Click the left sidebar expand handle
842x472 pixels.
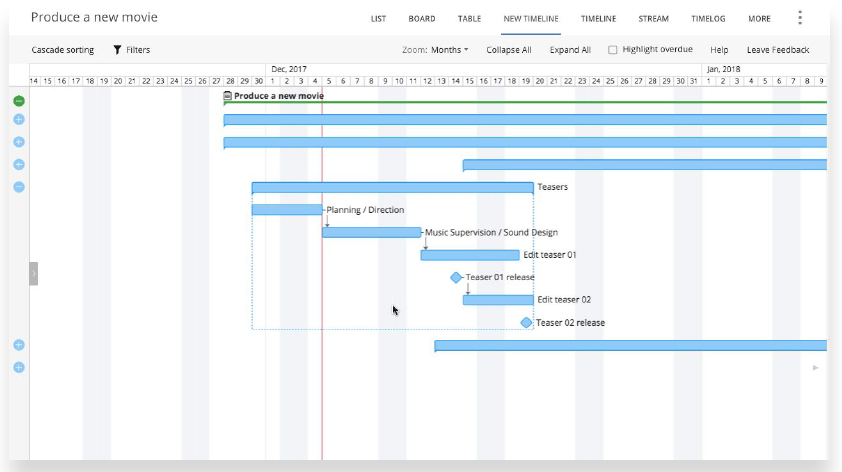coord(33,273)
